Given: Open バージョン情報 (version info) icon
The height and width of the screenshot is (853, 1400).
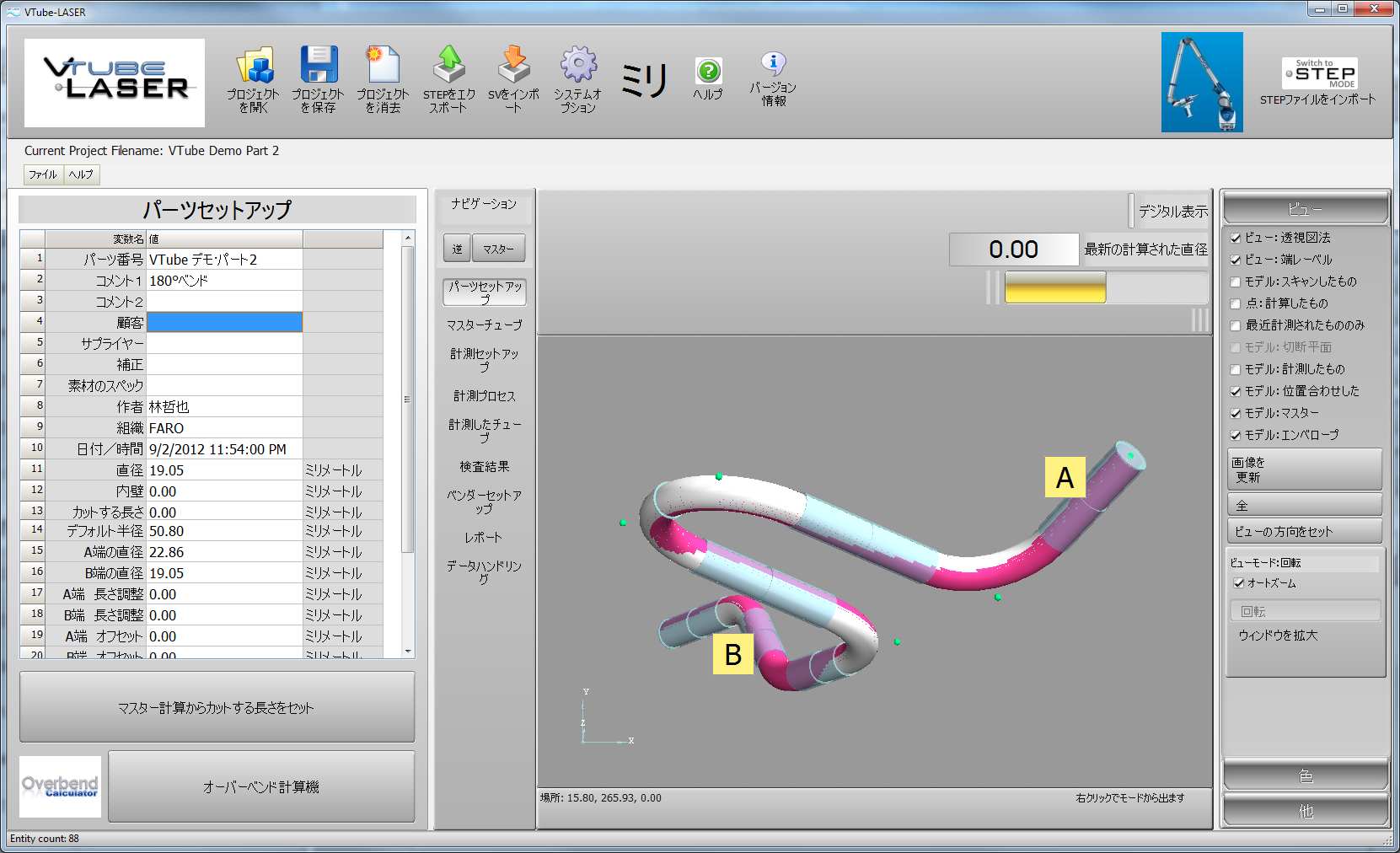Looking at the screenshot, I should [773, 64].
